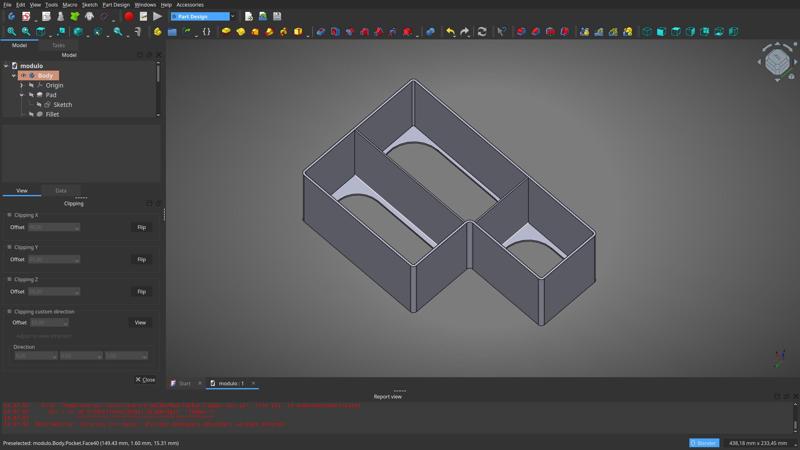Viewport: 800px width, 450px height.
Task: Toggle the Clipping custom direction checkbox
Action: pyautogui.click(x=10, y=311)
